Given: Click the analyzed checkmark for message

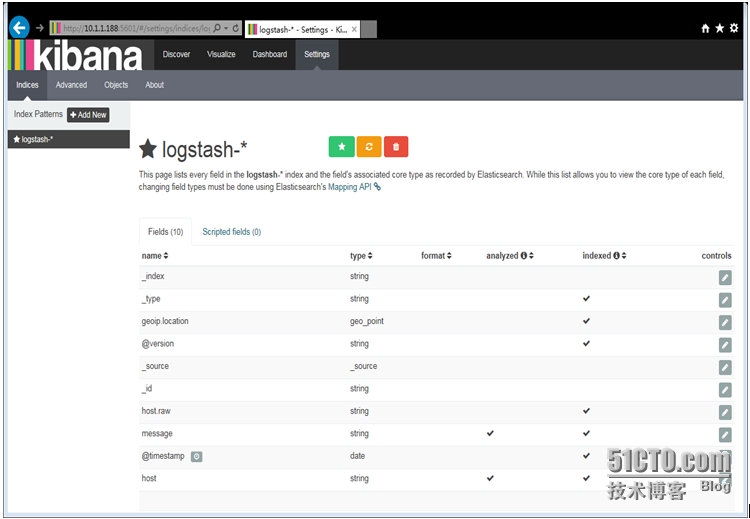Looking at the screenshot, I should click(490, 433).
